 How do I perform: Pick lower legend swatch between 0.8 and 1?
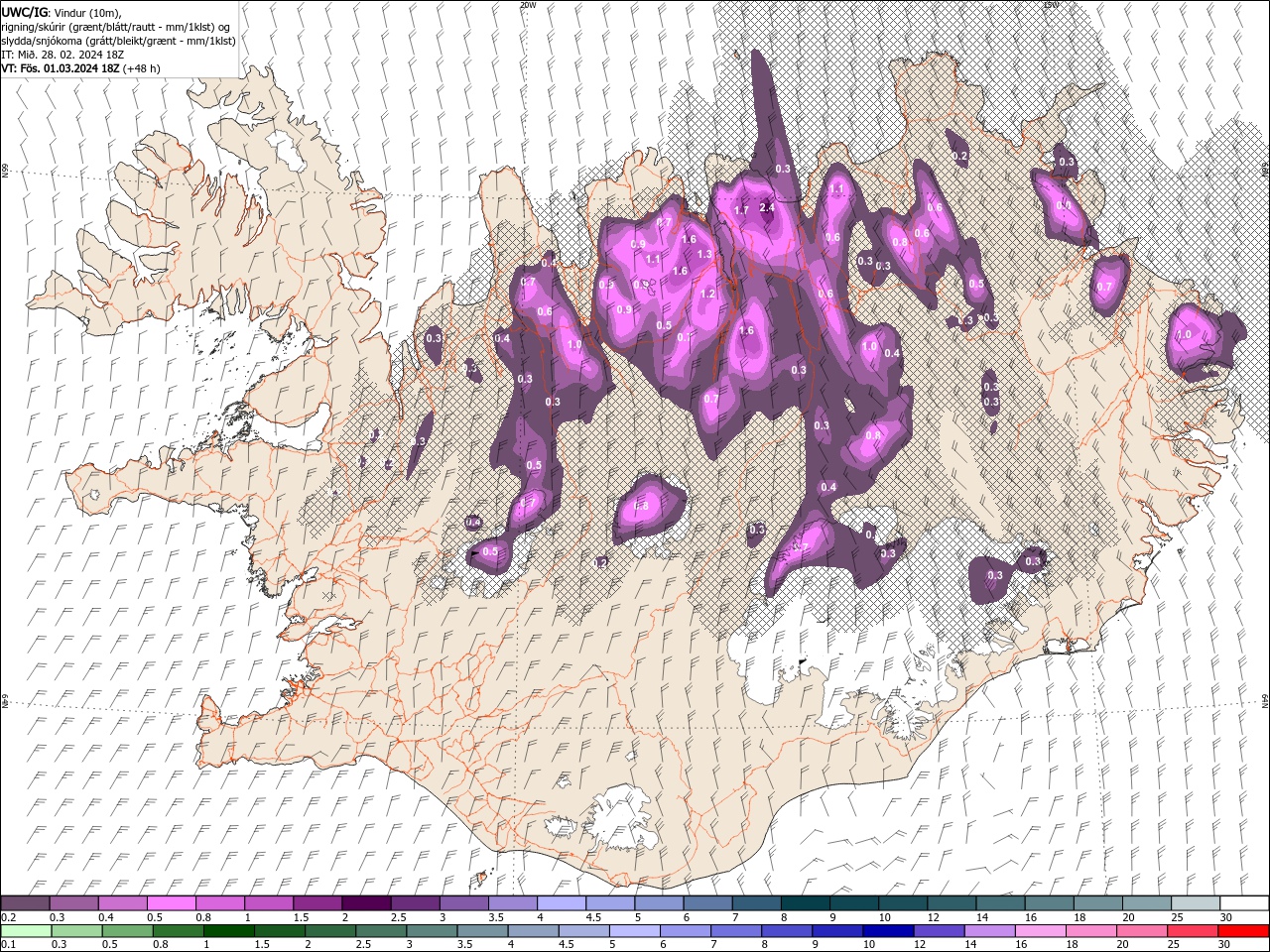click(x=179, y=931)
